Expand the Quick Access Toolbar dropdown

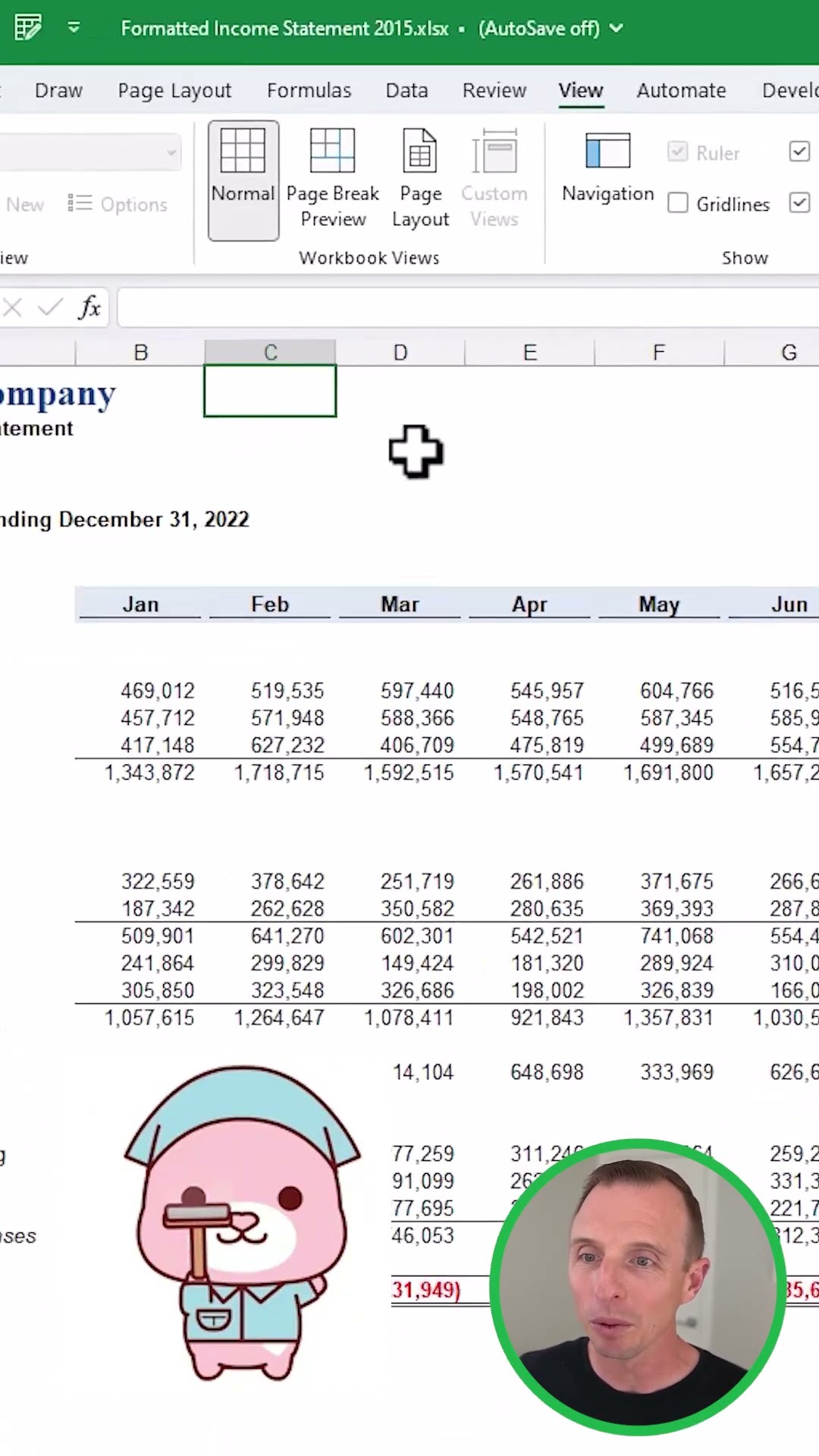(x=74, y=28)
